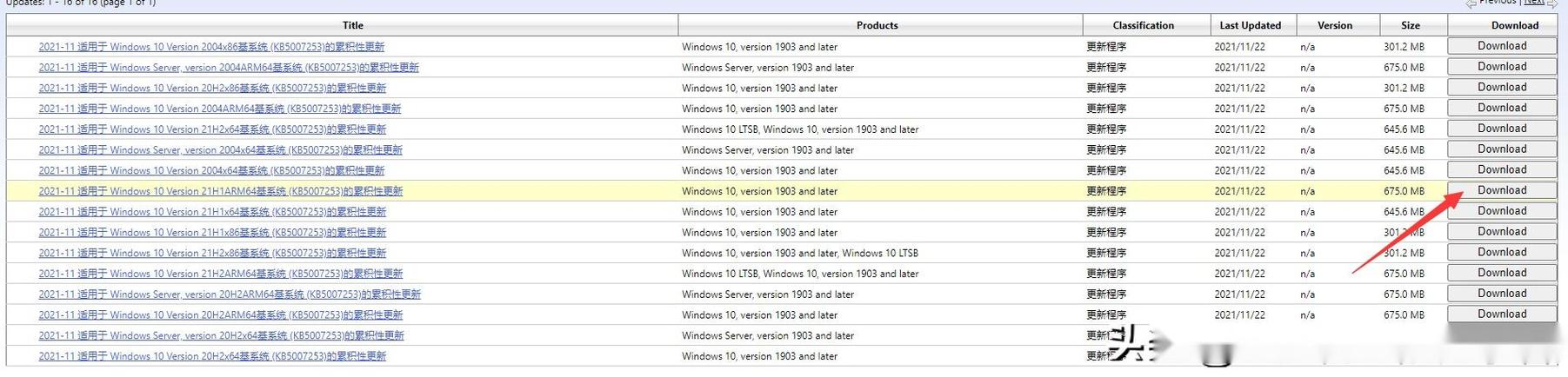Open the Windows 10 2004 x64 update link
This screenshot has height=377, width=1568.
[211, 171]
